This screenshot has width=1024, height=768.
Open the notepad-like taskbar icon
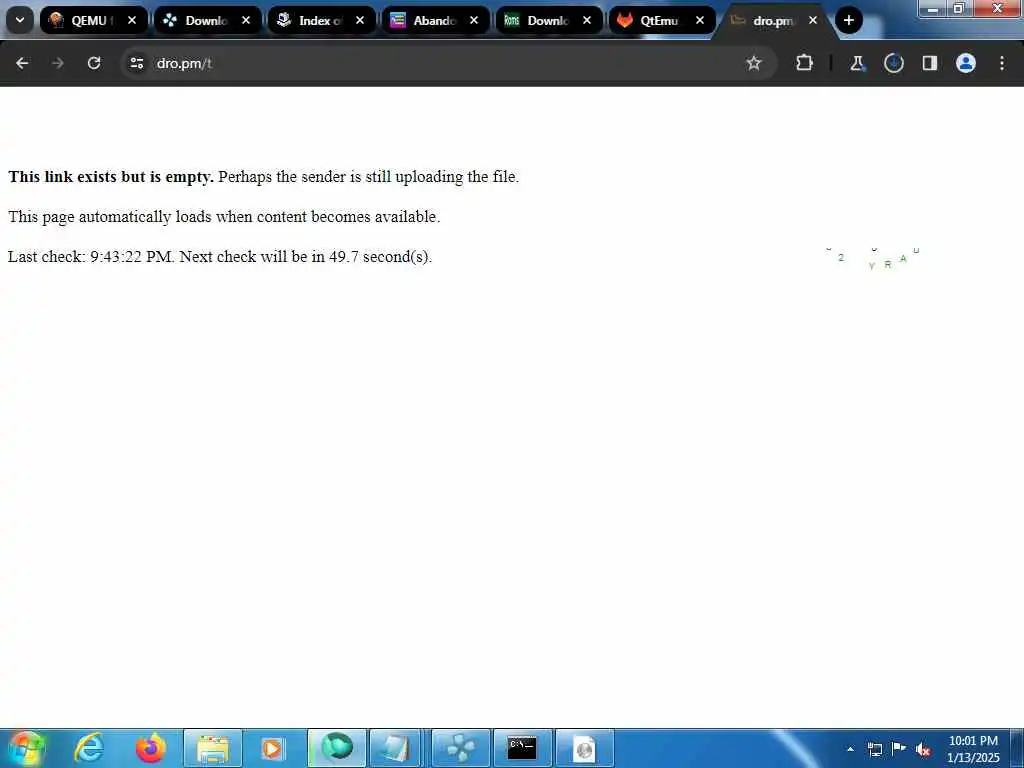(395, 748)
